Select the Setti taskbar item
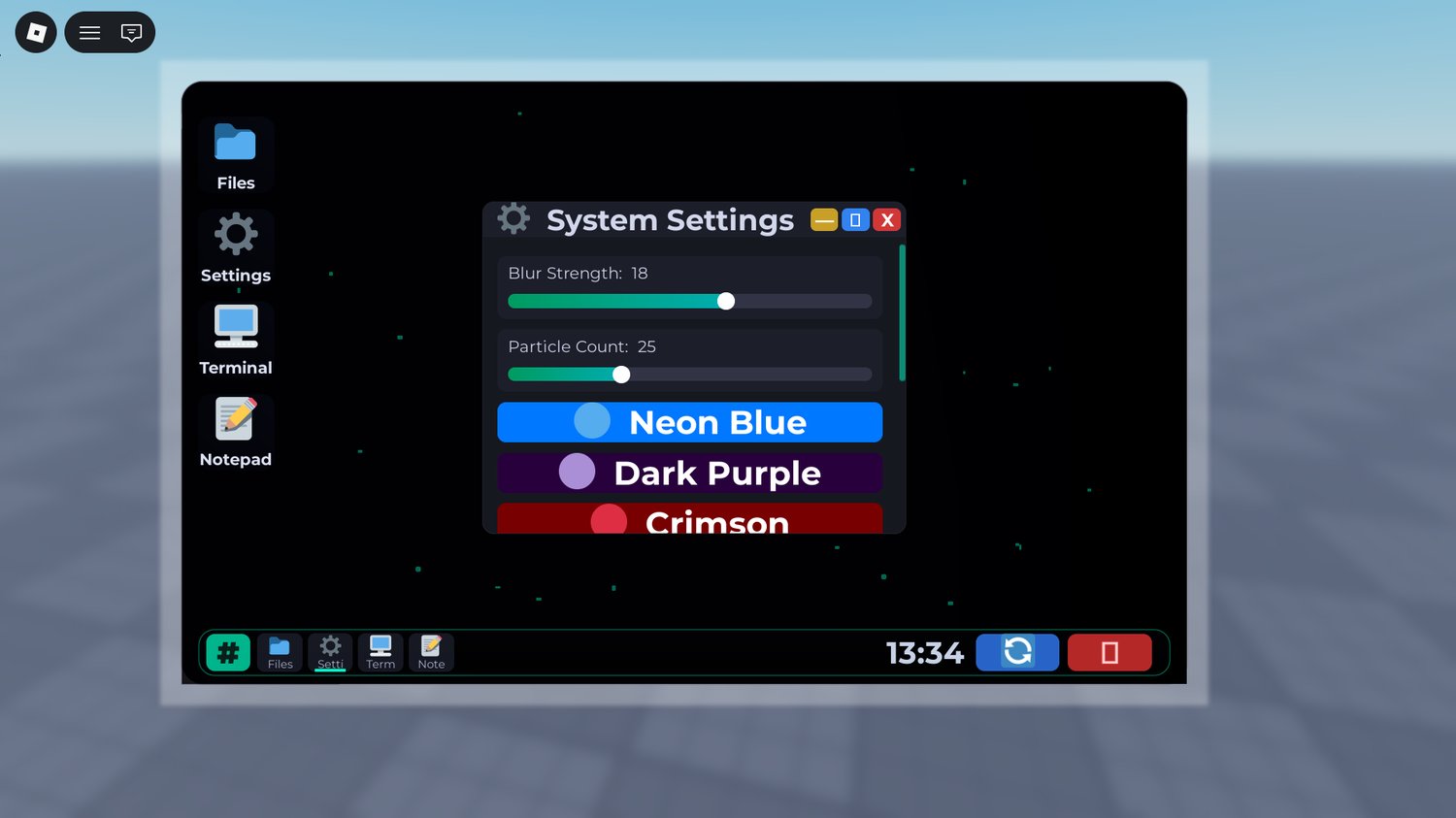This screenshot has width=1456, height=818. tap(330, 653)
